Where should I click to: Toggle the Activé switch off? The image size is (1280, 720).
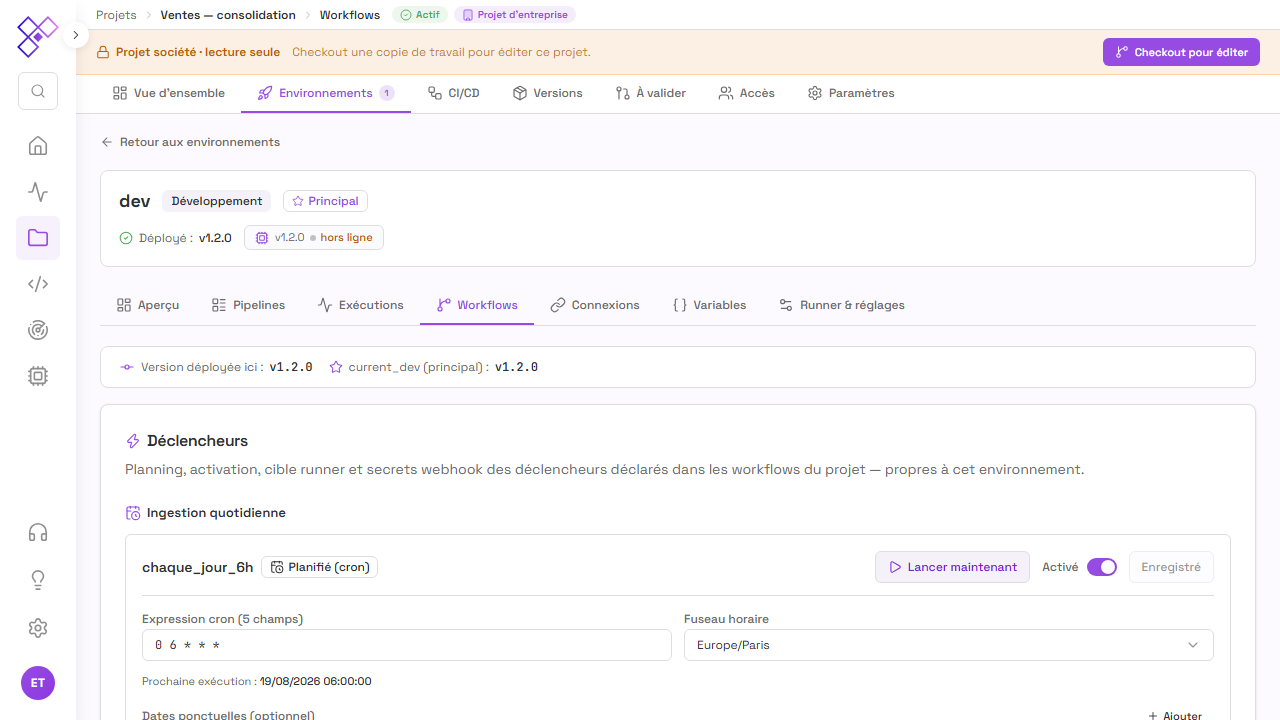(x=1102, y=567)
